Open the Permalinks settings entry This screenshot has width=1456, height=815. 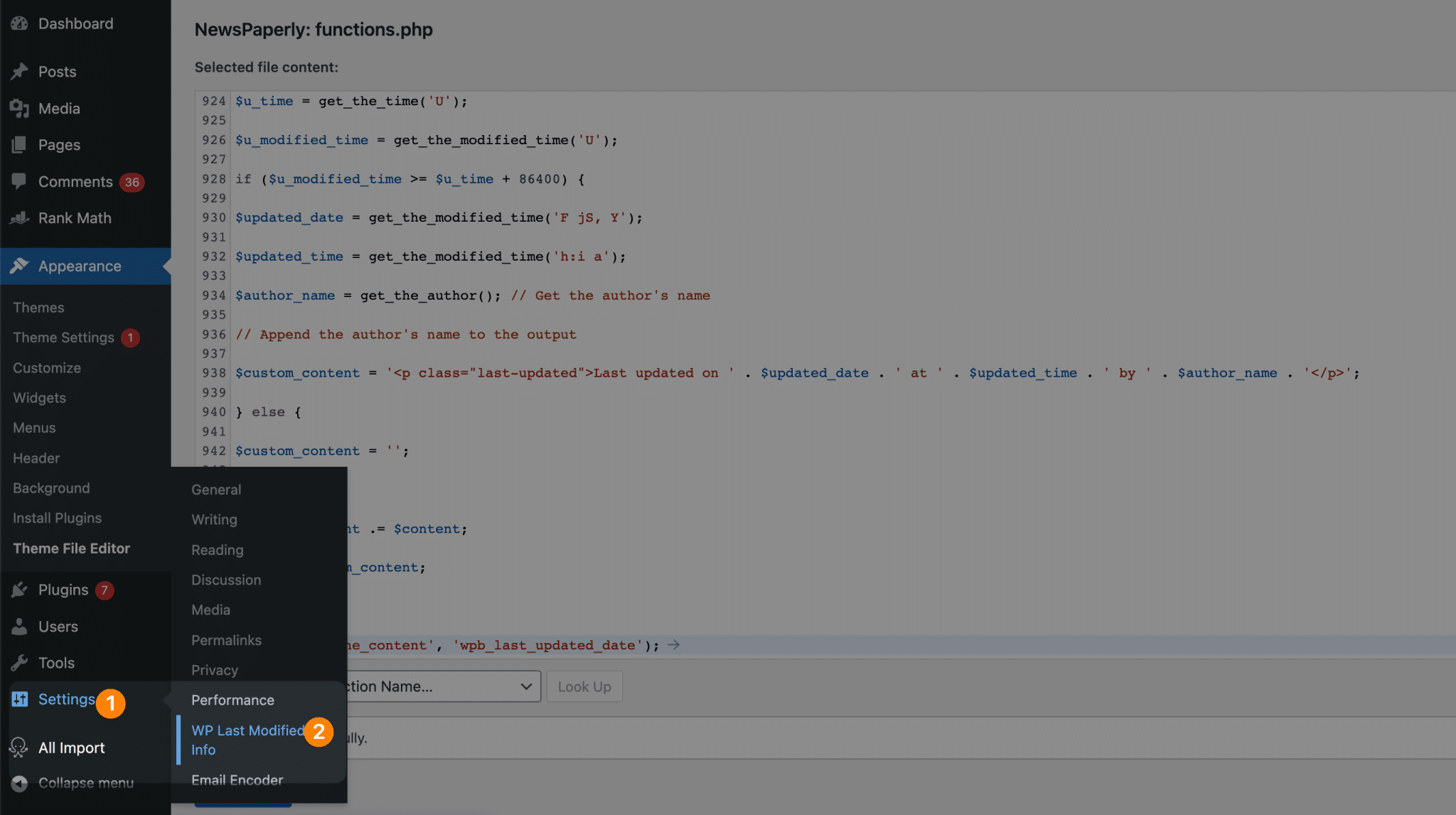point(225,640)
